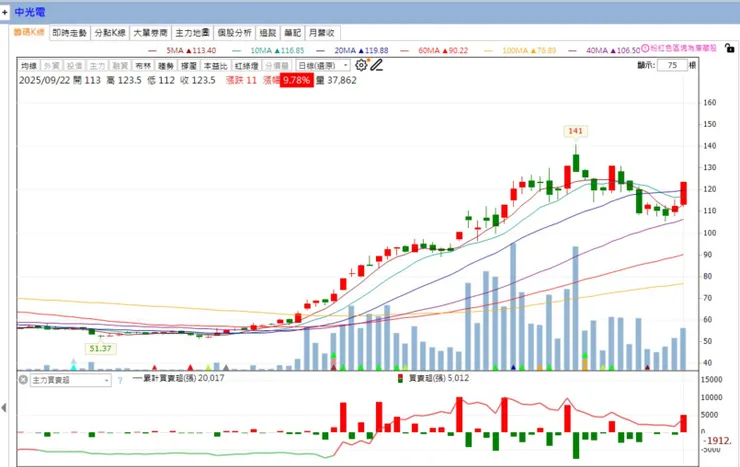The image size is (740, 467).
Task: Click the 累計買賣超(張) 20,017 legend
Action: 178,378
